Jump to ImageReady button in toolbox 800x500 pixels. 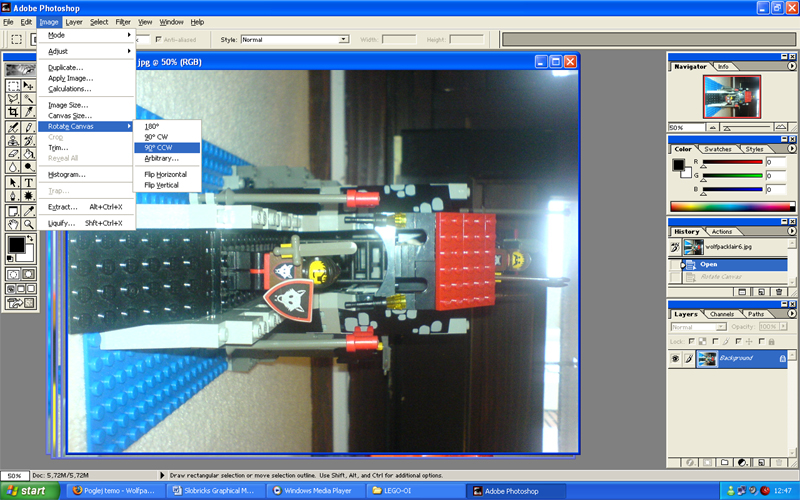tap(20, 303)
